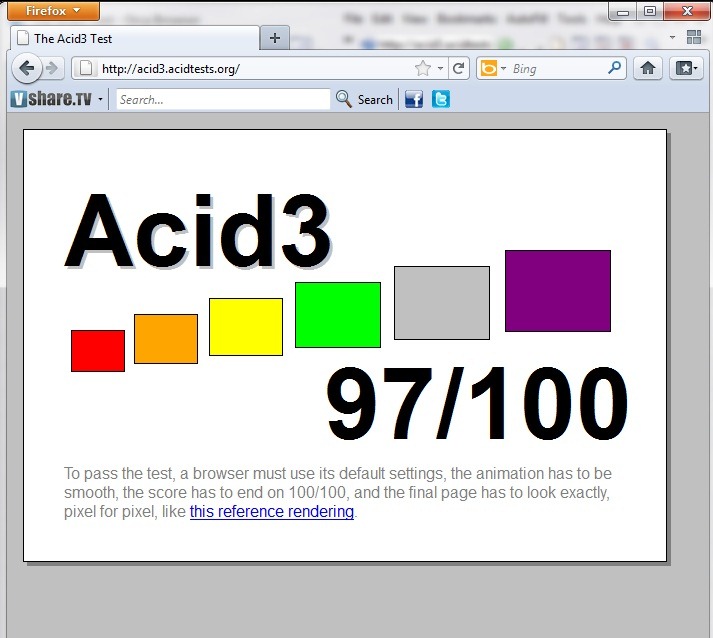Reload the page with the refresh icon
The width and height of the screenshot is (713, 638).
[458, 69]
